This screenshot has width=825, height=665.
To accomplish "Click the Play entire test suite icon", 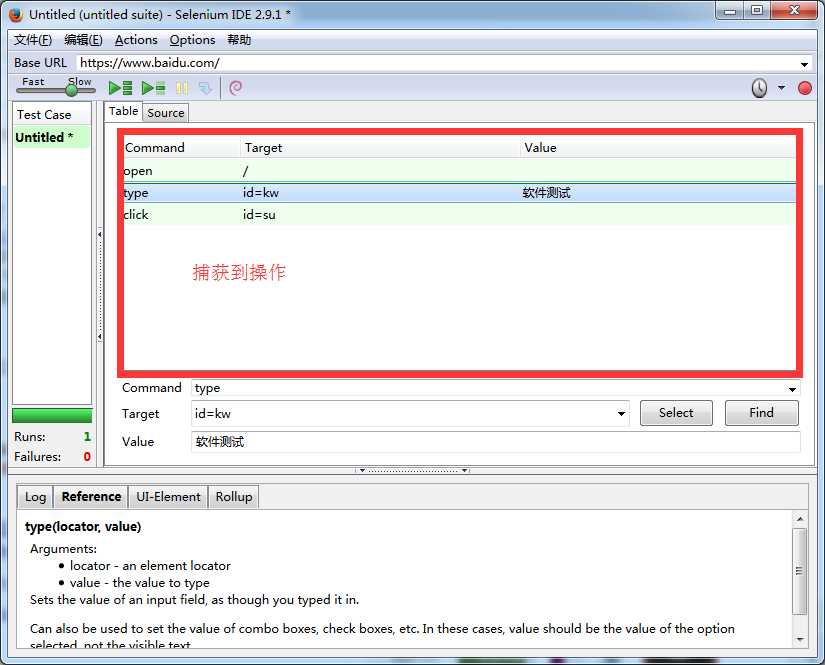I will (120, 88).
